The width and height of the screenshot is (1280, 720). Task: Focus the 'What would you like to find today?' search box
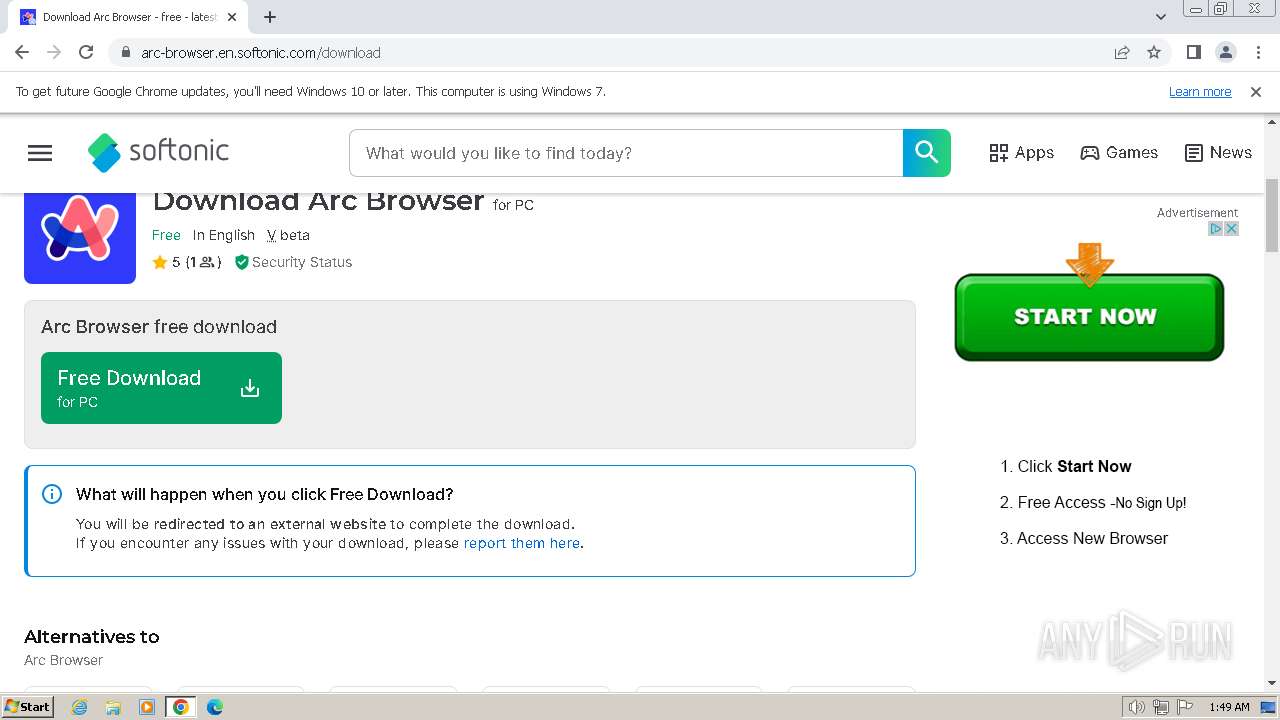[626, 153]
